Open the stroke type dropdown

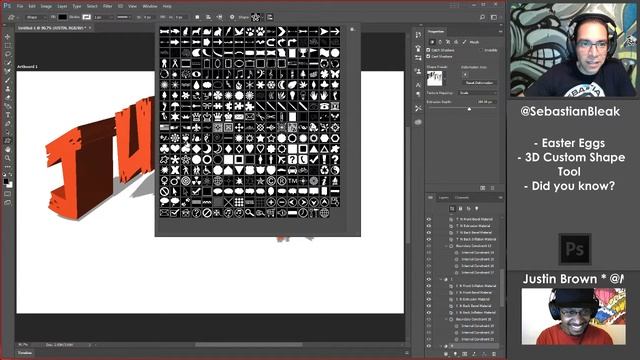click(x=123, y=17)
